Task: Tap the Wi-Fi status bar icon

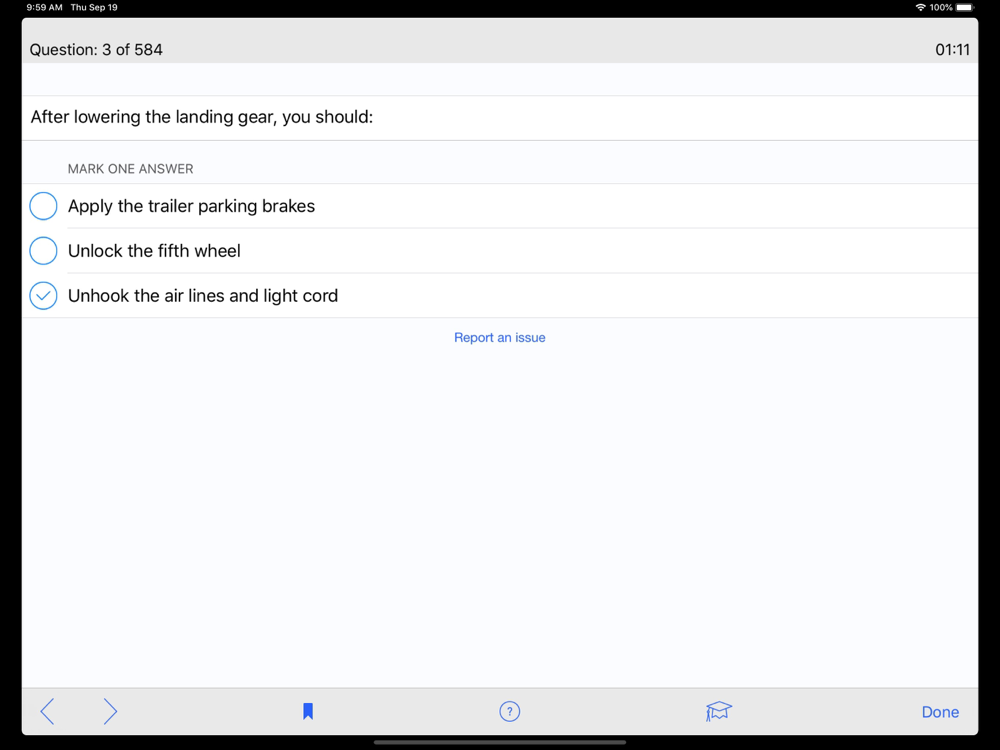Action: (920, 8)
